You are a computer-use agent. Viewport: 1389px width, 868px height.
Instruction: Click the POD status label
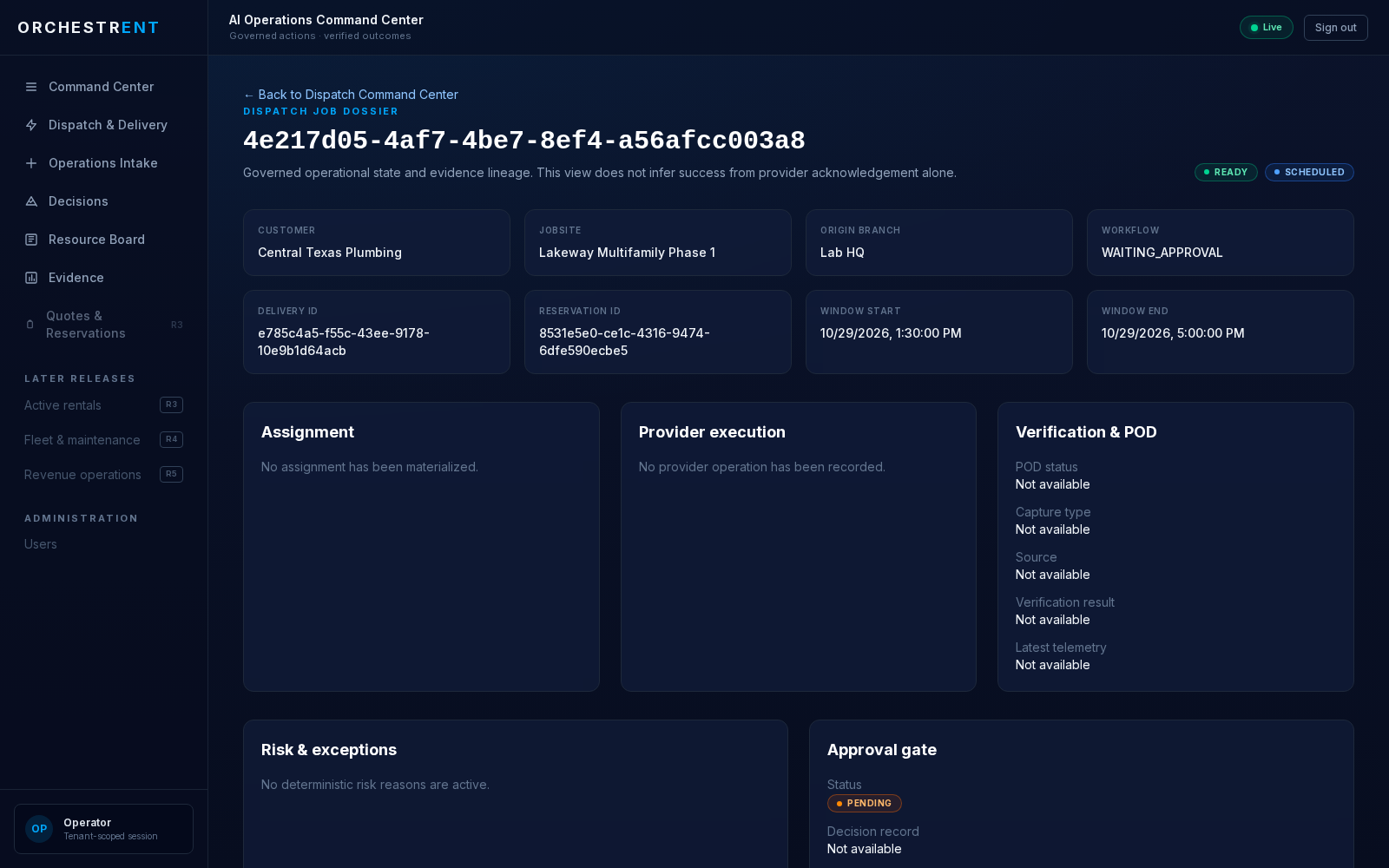pyautogui.click(x=1046, y=467)
